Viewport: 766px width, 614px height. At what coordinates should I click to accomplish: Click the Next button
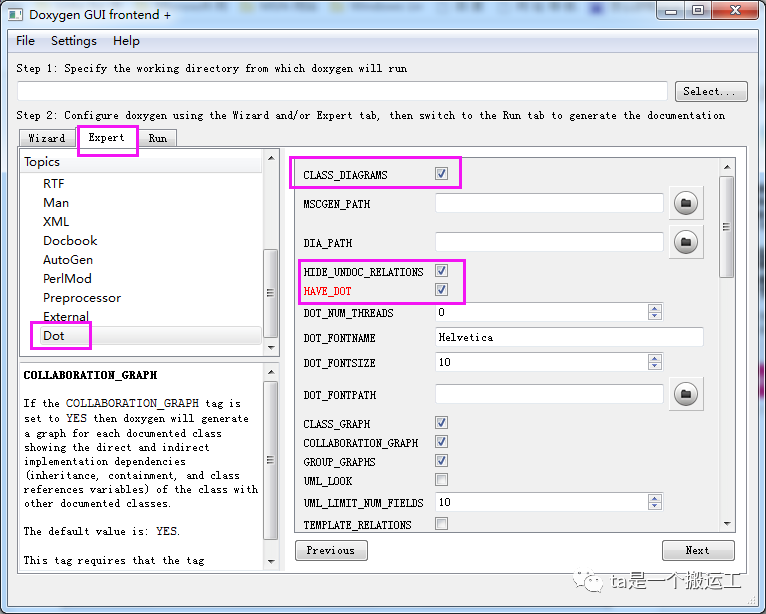pos(698,550)
